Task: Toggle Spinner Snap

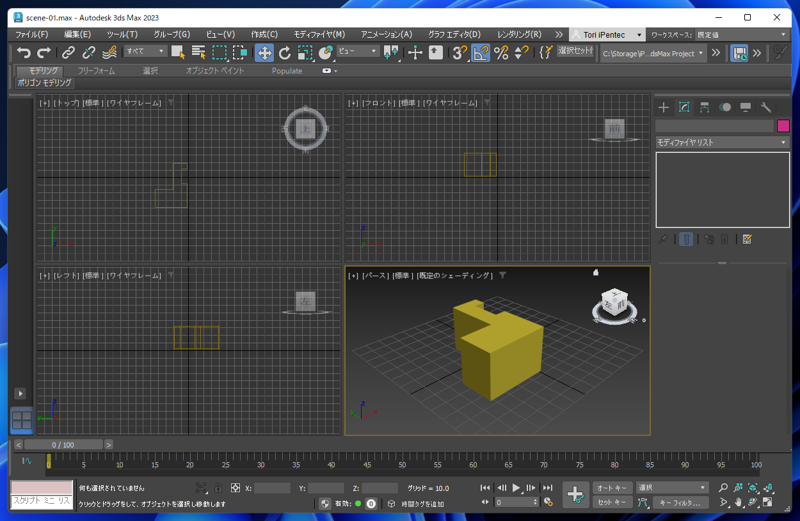Action: pyautogui.click(x=521, y=53)
